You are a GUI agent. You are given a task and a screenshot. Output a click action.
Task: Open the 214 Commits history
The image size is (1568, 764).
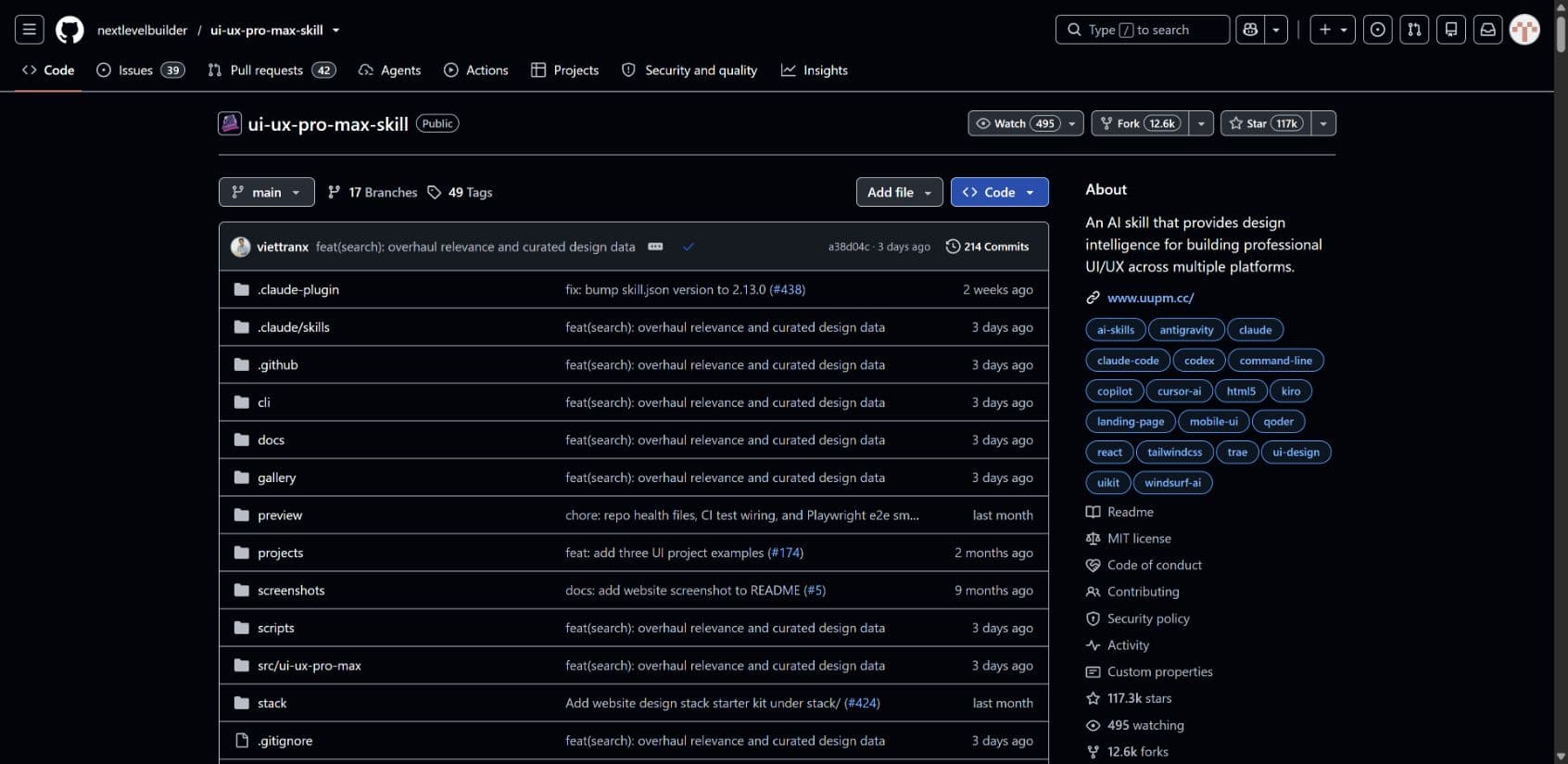tap(987, 247)
